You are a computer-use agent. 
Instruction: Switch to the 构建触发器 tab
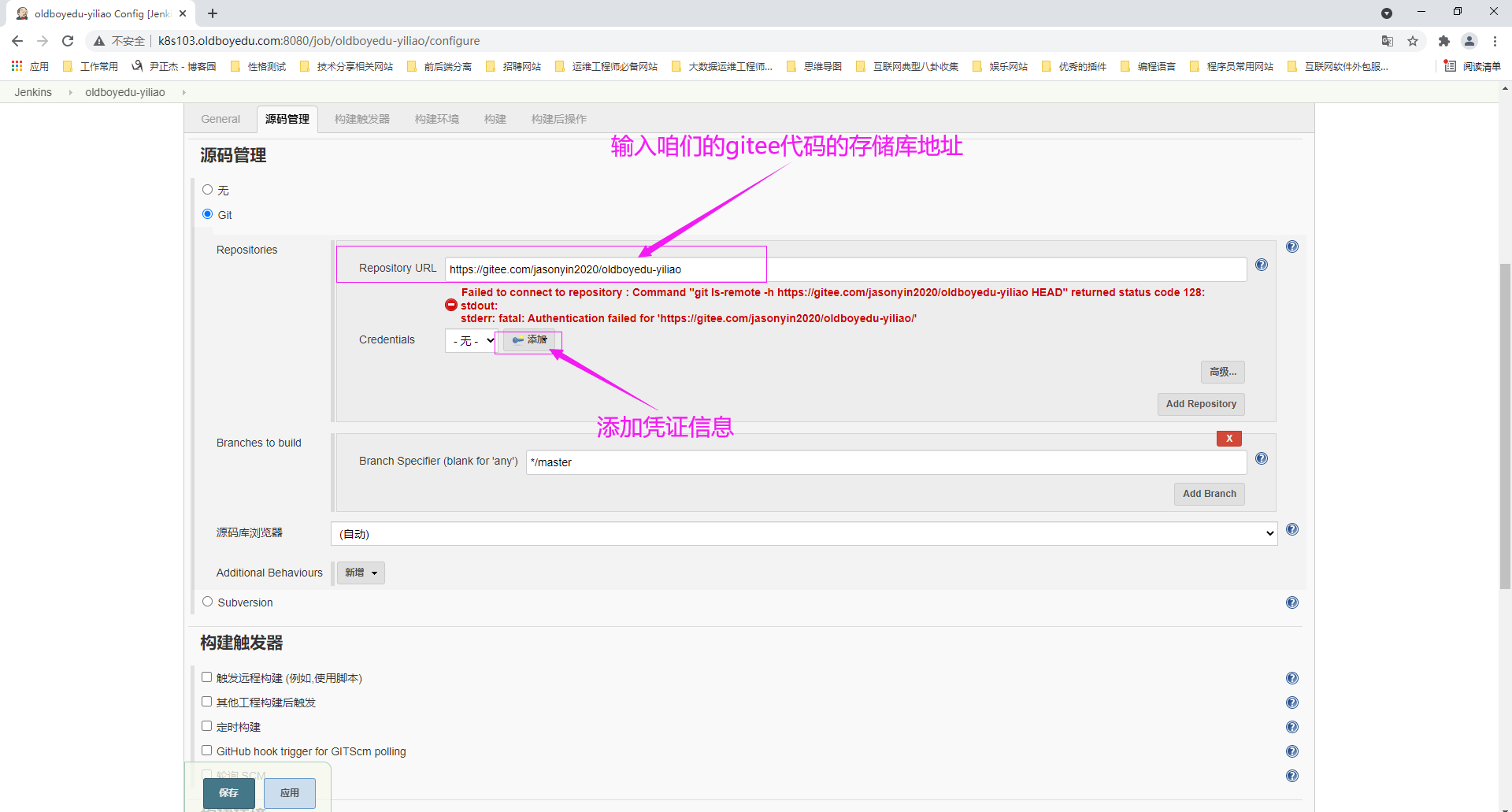click(361, 119)
